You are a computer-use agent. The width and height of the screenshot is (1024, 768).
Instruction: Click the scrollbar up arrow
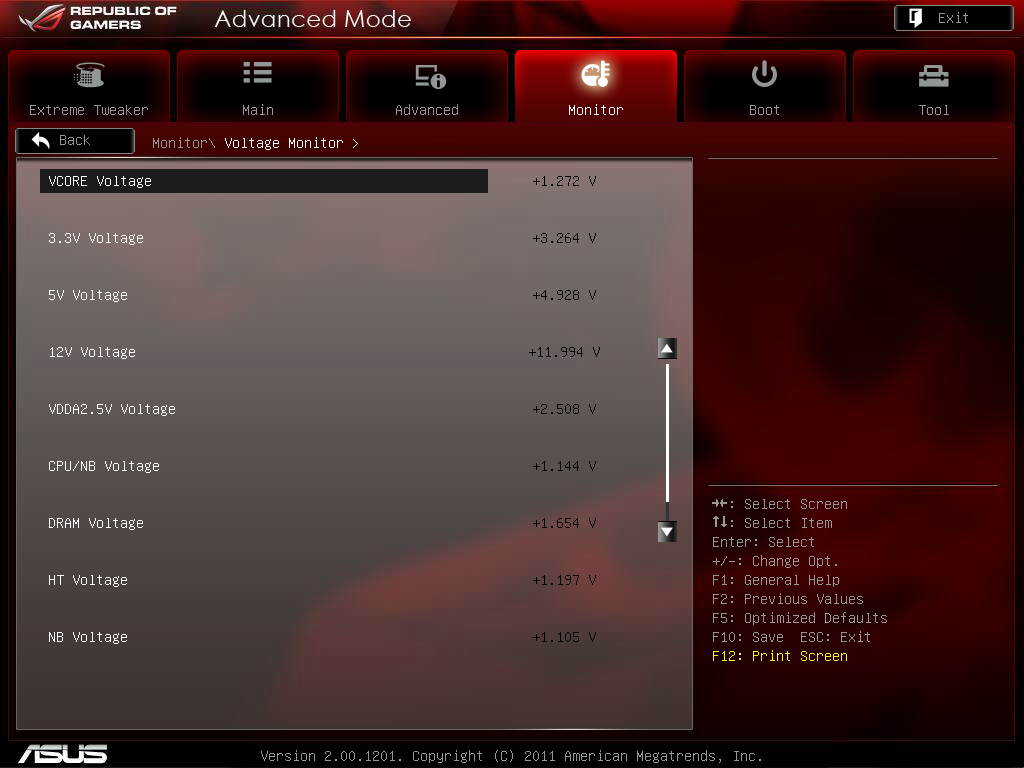pos(667,349)
